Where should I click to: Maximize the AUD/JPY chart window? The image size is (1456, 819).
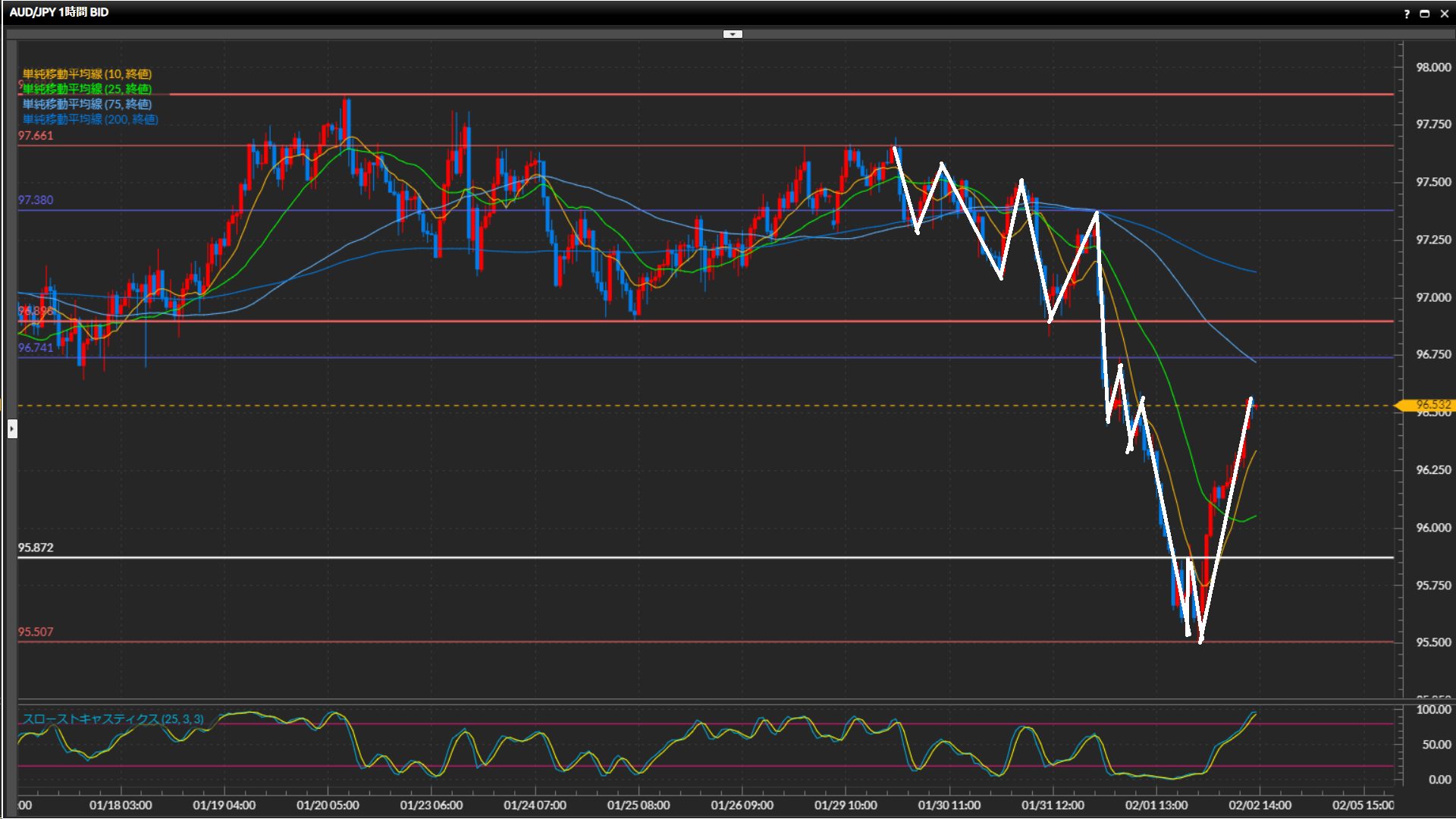[1425, 14]
